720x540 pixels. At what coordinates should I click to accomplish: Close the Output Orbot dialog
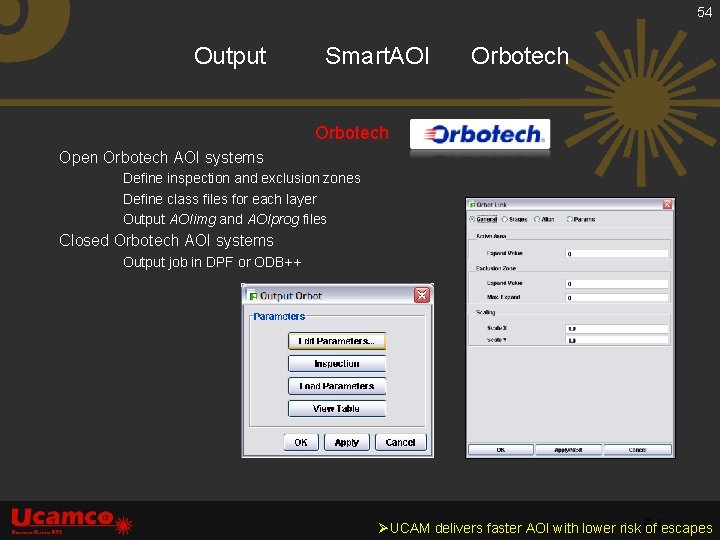click(x=422, y=295)
